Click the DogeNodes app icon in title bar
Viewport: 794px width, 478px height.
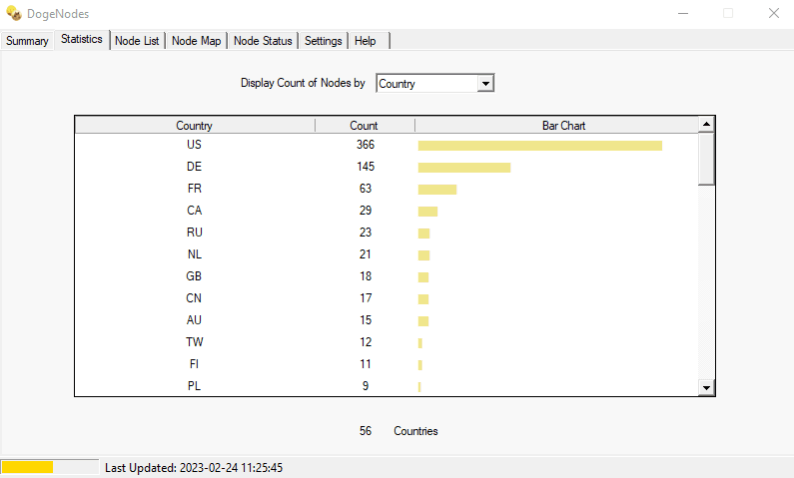14,14
